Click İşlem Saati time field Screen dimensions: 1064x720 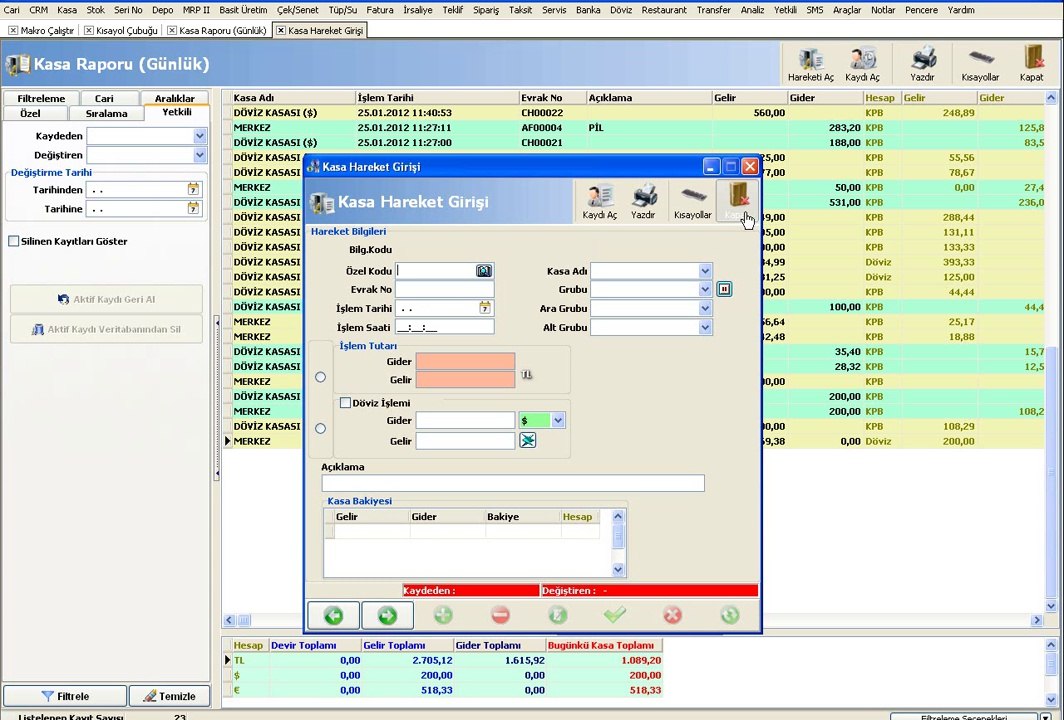tap(444, 327)
